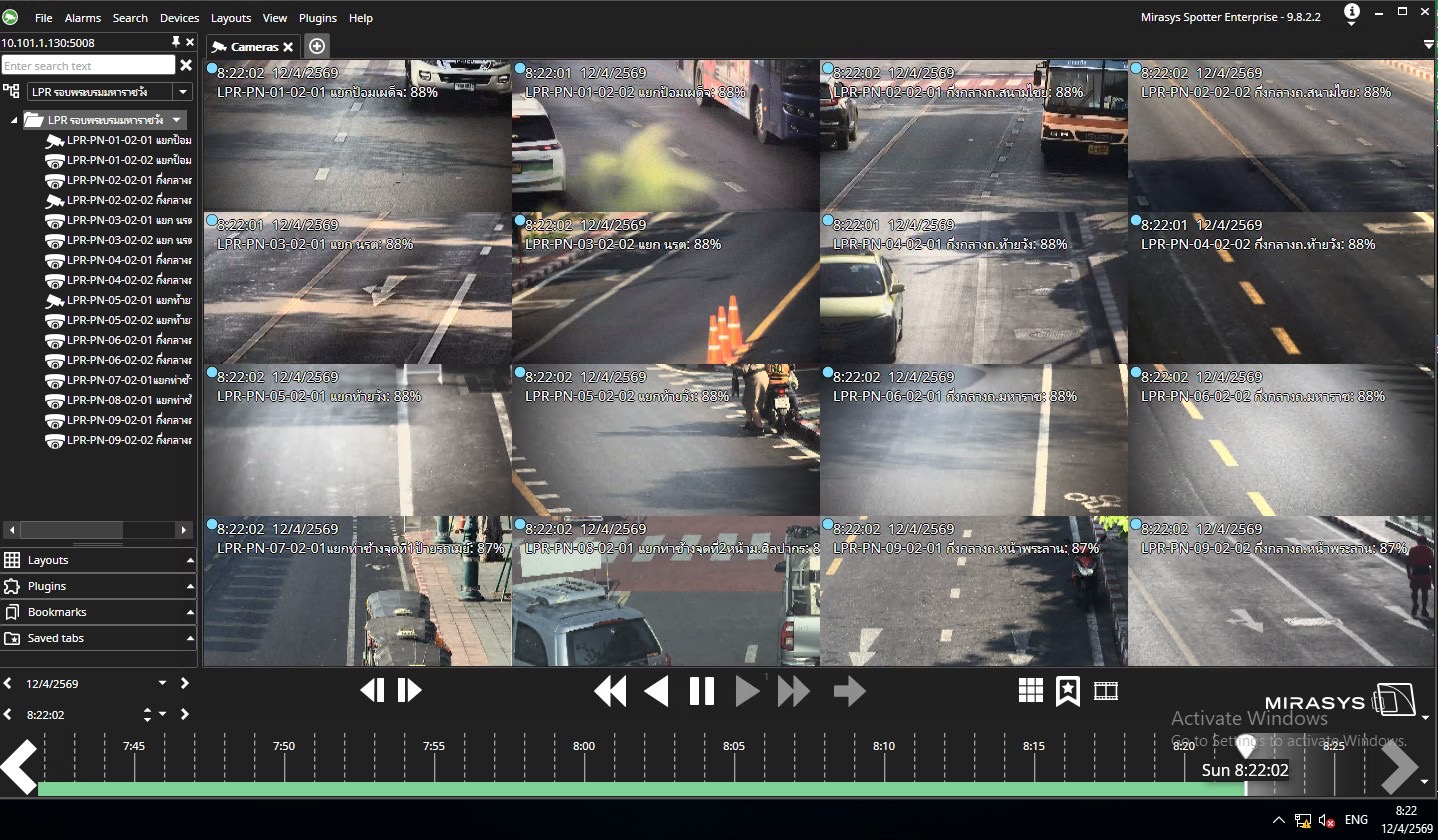Image resolution: width=1438 pixels, height=840 pixels.
Task: Open the Alarms menu
Action: pos(83,18)
